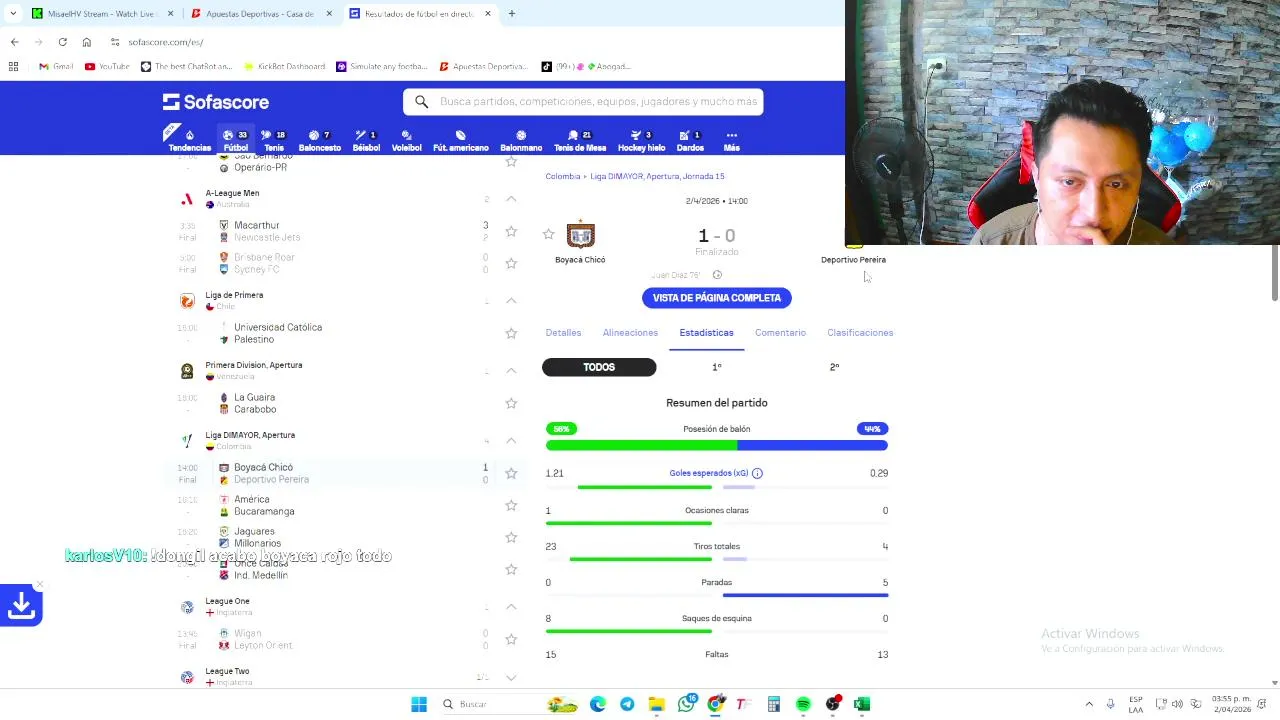The height and width of the screenshot is (720, 1280).
Task: Open the Tenis de Mesa category
Action: click(580, 140)
